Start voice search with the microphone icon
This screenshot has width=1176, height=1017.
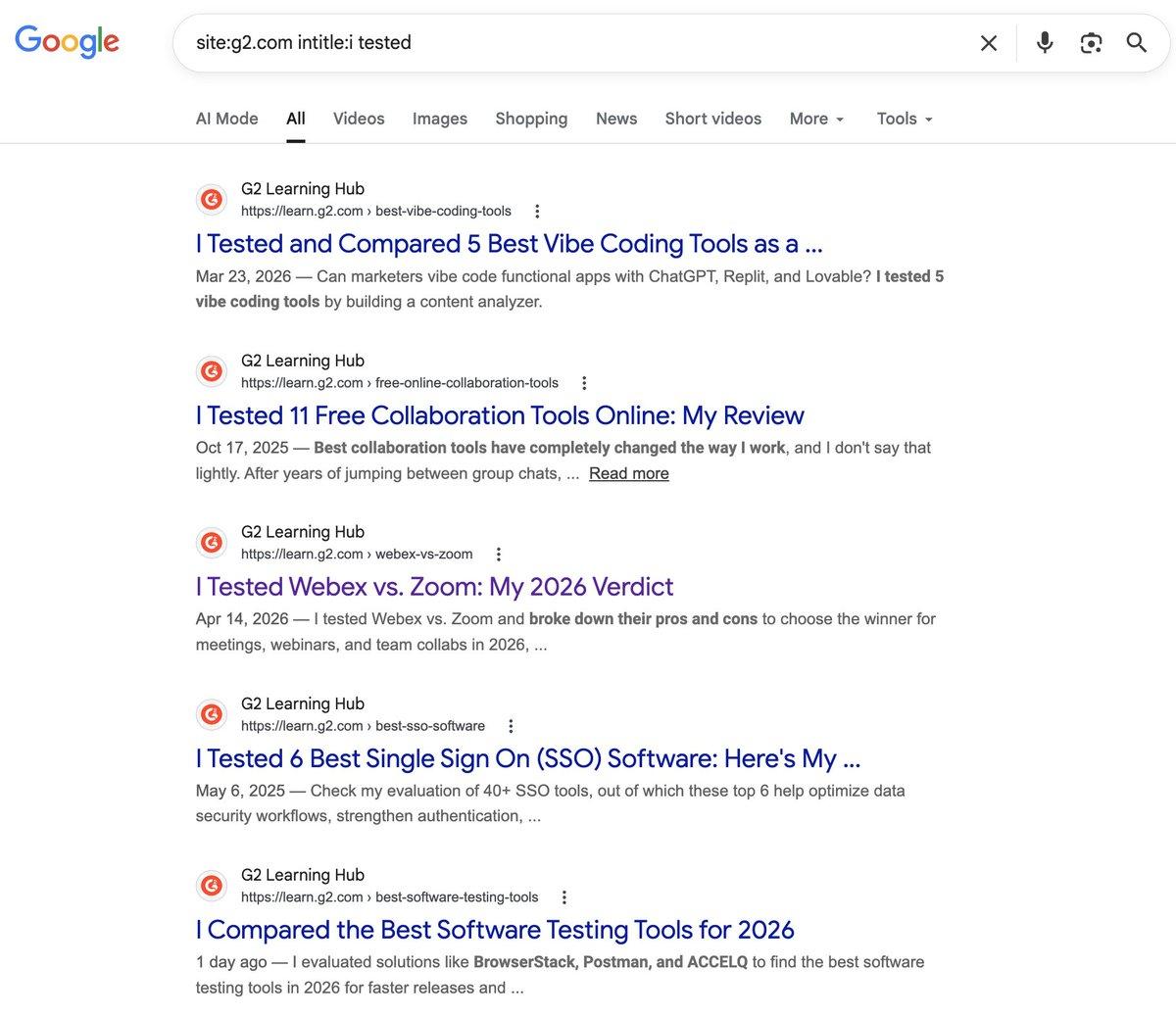point(1043,42)
